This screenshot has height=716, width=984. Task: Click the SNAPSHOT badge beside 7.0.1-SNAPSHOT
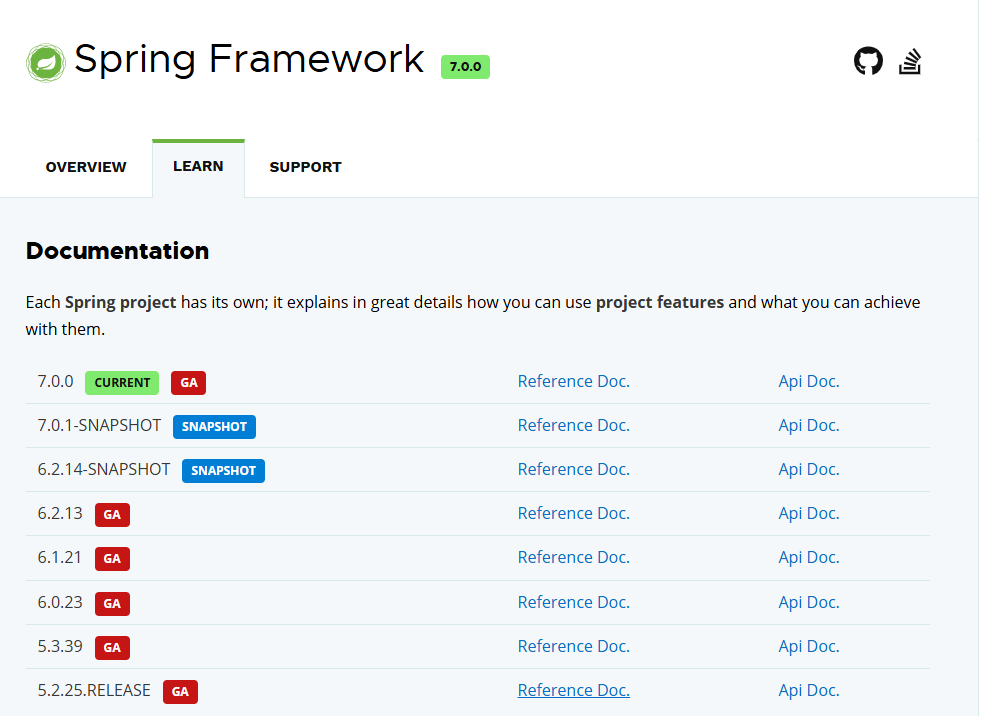[214, 427]
